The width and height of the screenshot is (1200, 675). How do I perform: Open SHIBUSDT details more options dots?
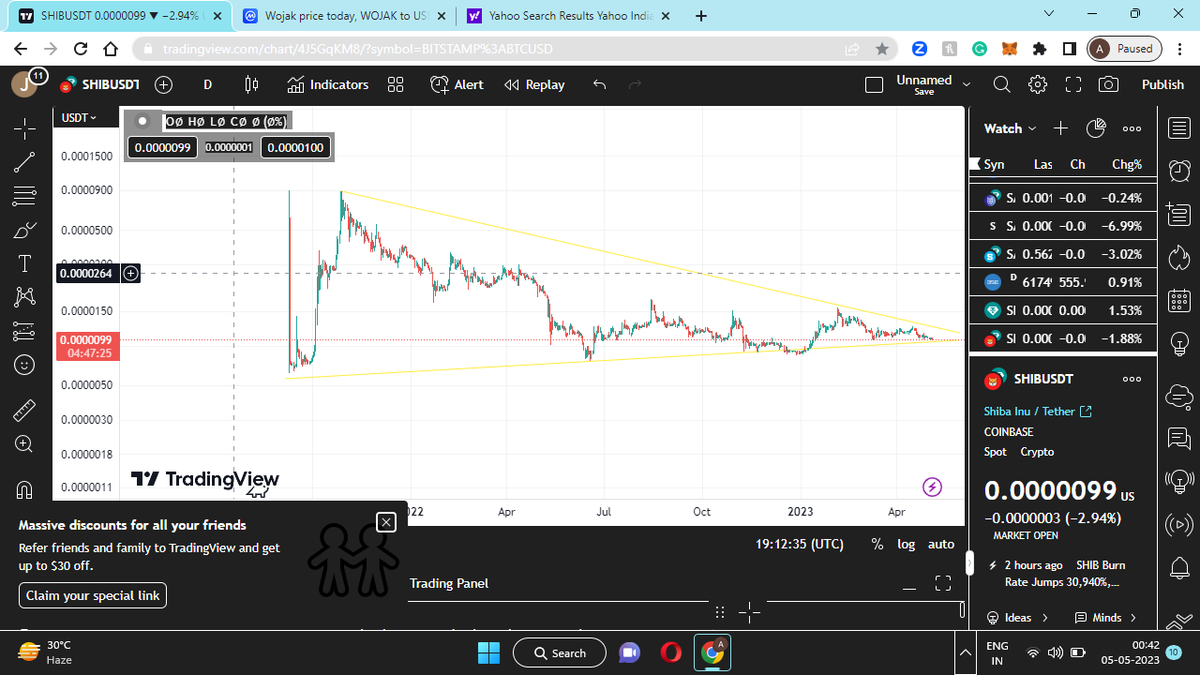pos(1132,379)
